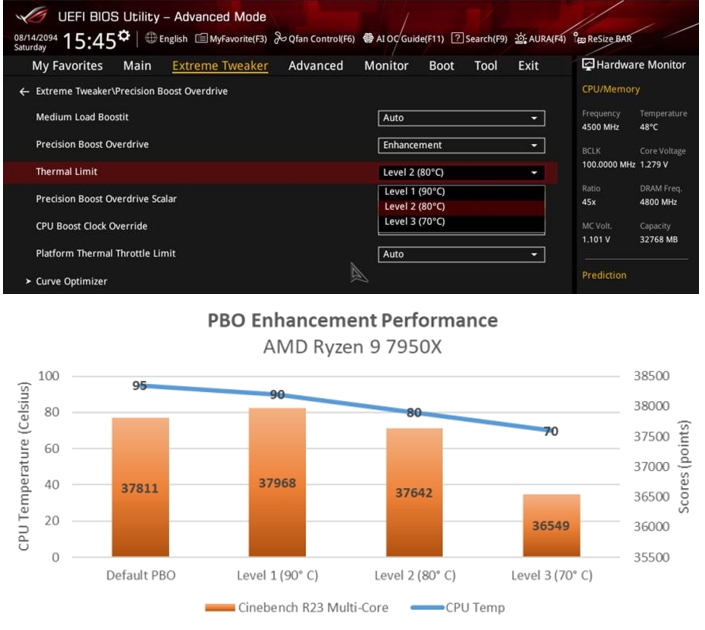Click the Prediction section heading
This screenshot has width=705, height=630.
604,275
